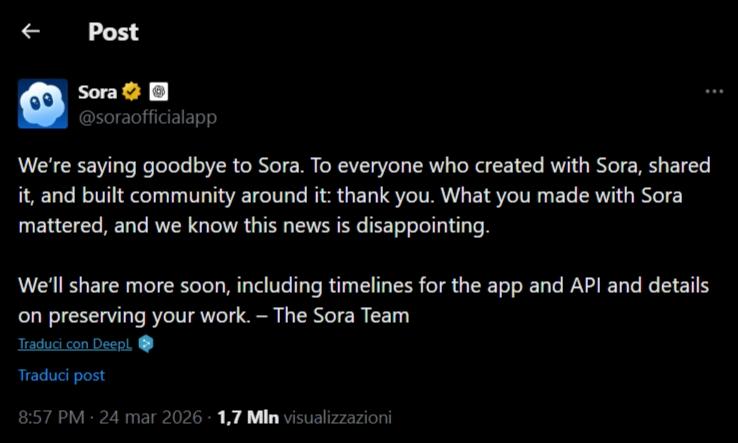Viewport: 738px width, 443px height.
Task: Open the Sora profile avatar
Action: coord(43,104)
